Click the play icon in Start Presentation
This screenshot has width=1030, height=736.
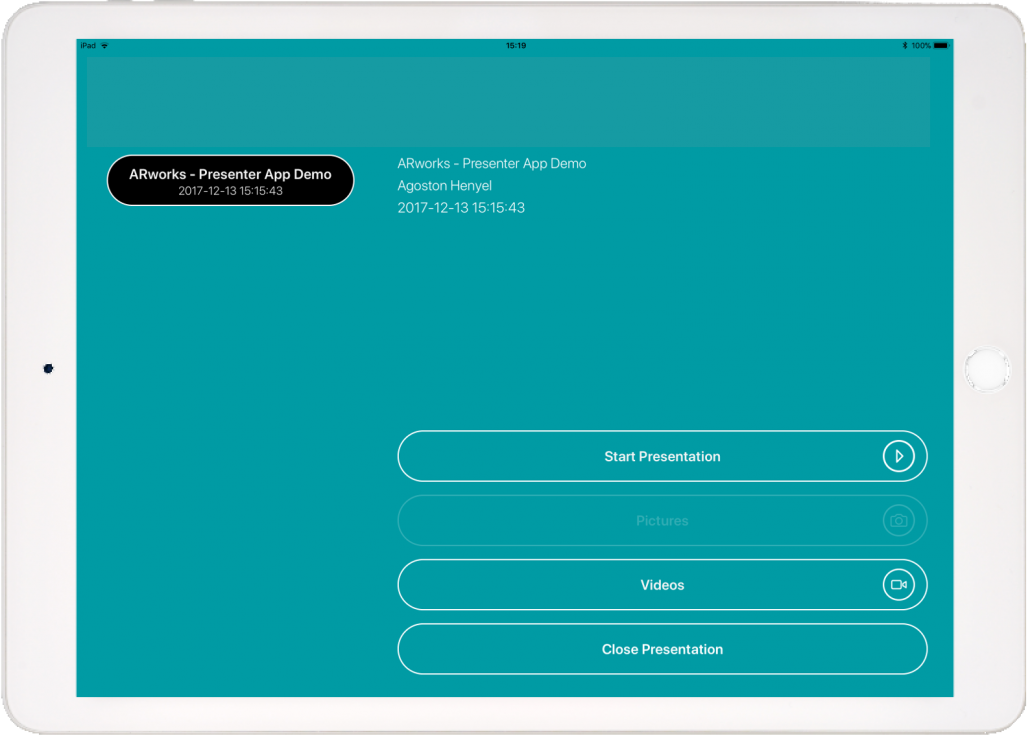point(898,456)
